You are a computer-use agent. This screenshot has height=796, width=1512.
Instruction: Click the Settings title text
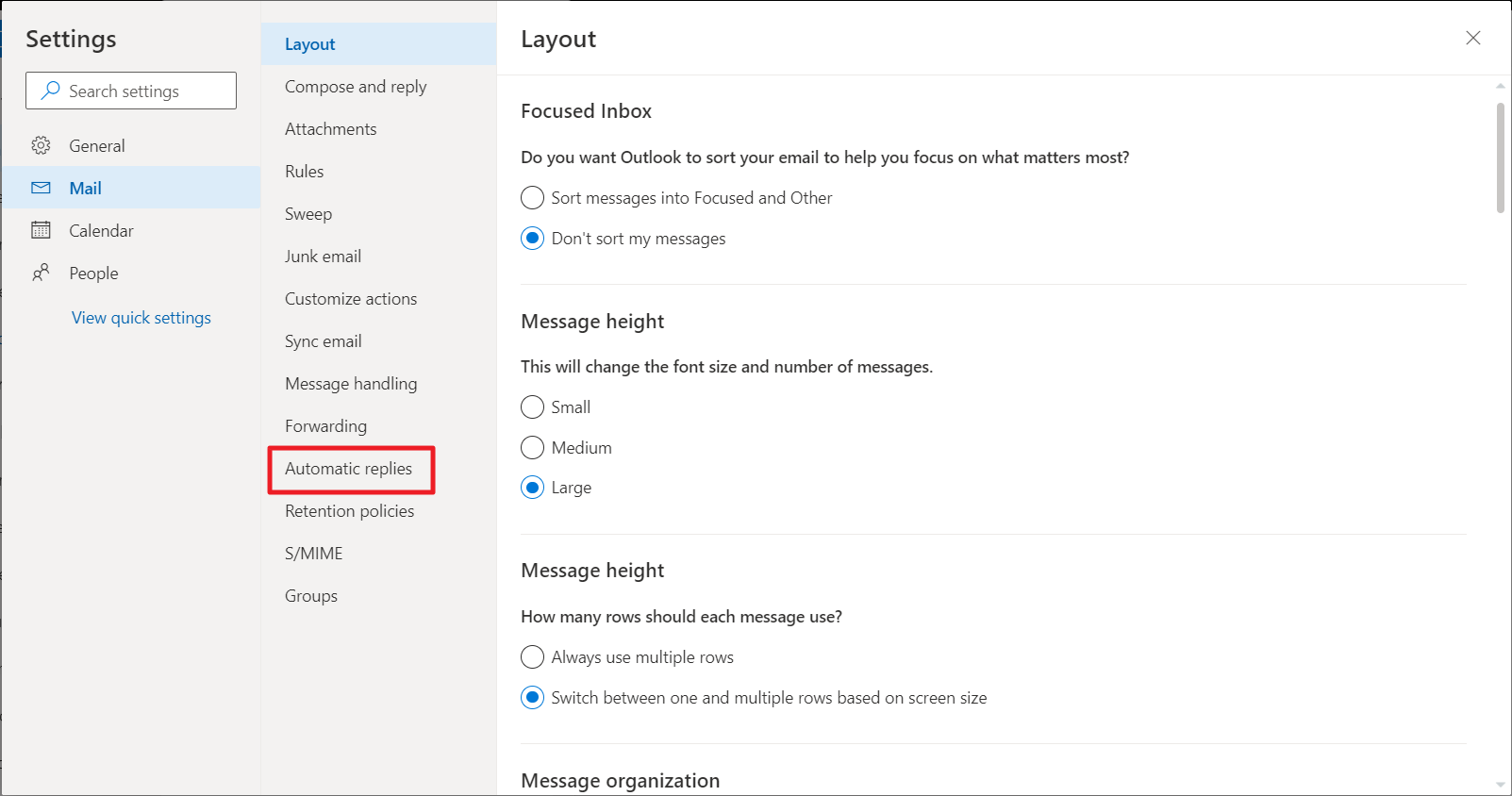[71, 40]
